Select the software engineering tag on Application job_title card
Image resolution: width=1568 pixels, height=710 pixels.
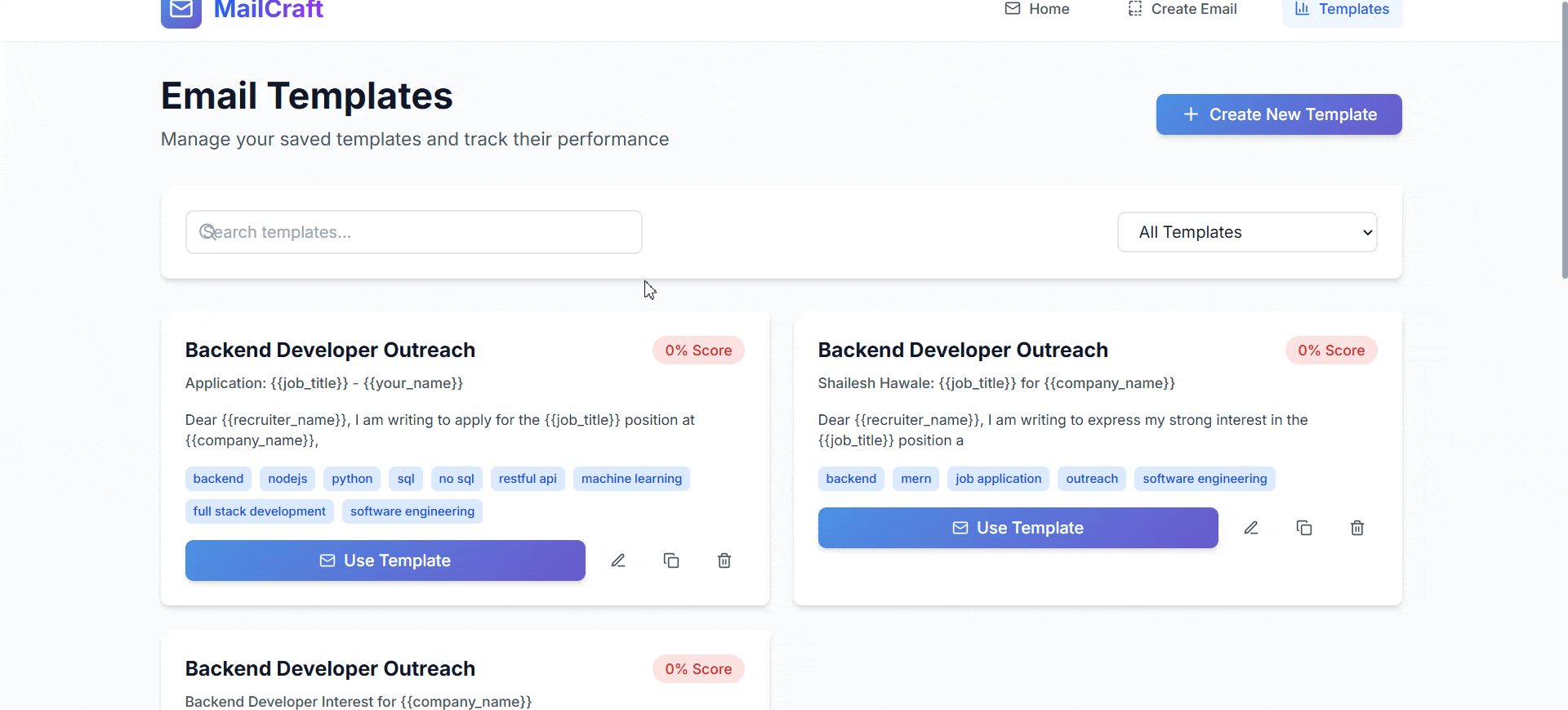coord(412,511)
